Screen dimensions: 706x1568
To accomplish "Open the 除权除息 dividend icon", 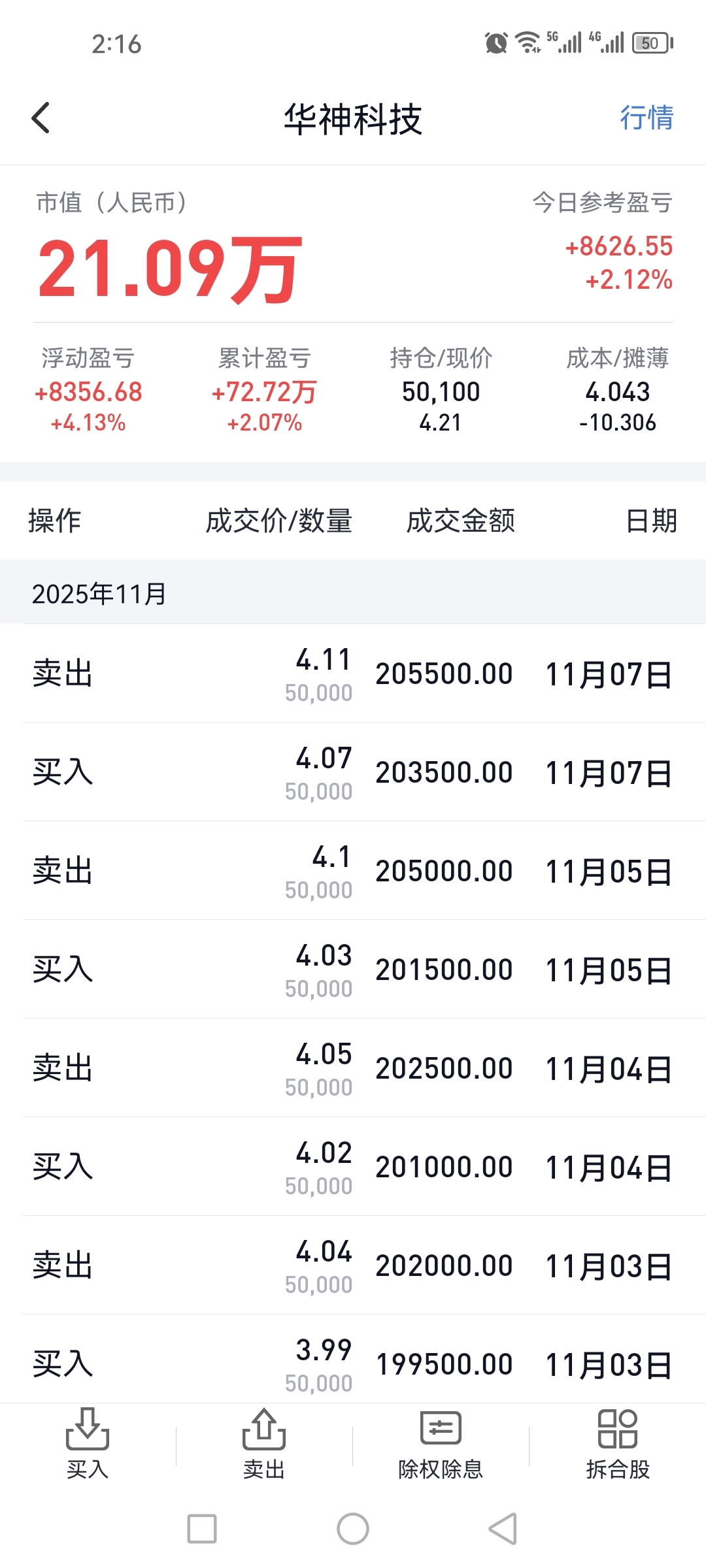I will (441, 1444).
